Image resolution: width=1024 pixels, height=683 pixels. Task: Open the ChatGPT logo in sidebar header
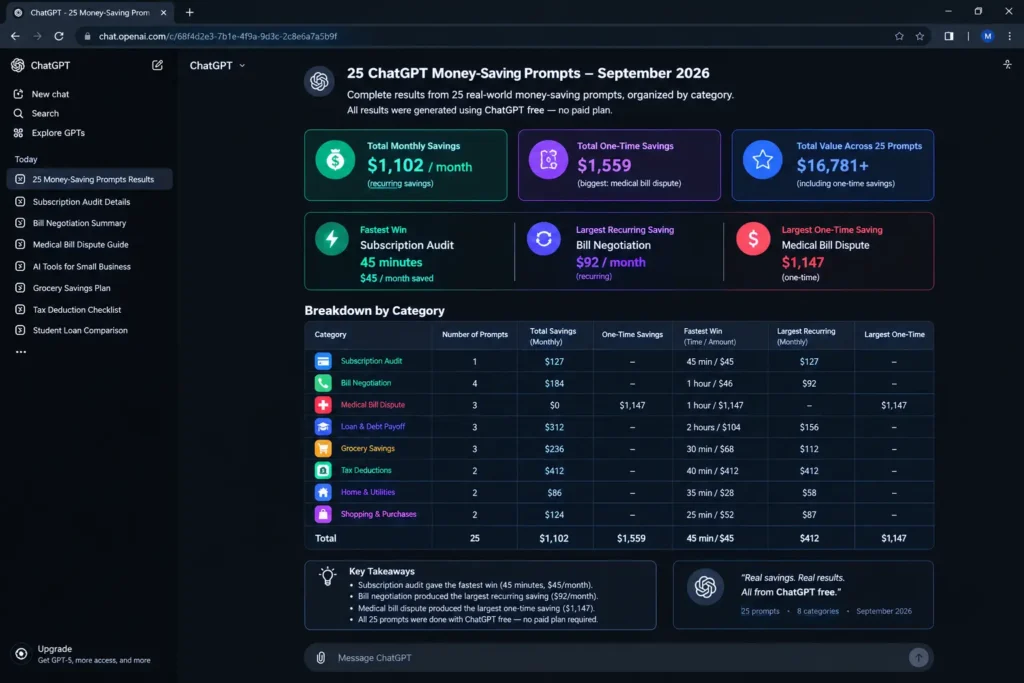tap(18, 65)
